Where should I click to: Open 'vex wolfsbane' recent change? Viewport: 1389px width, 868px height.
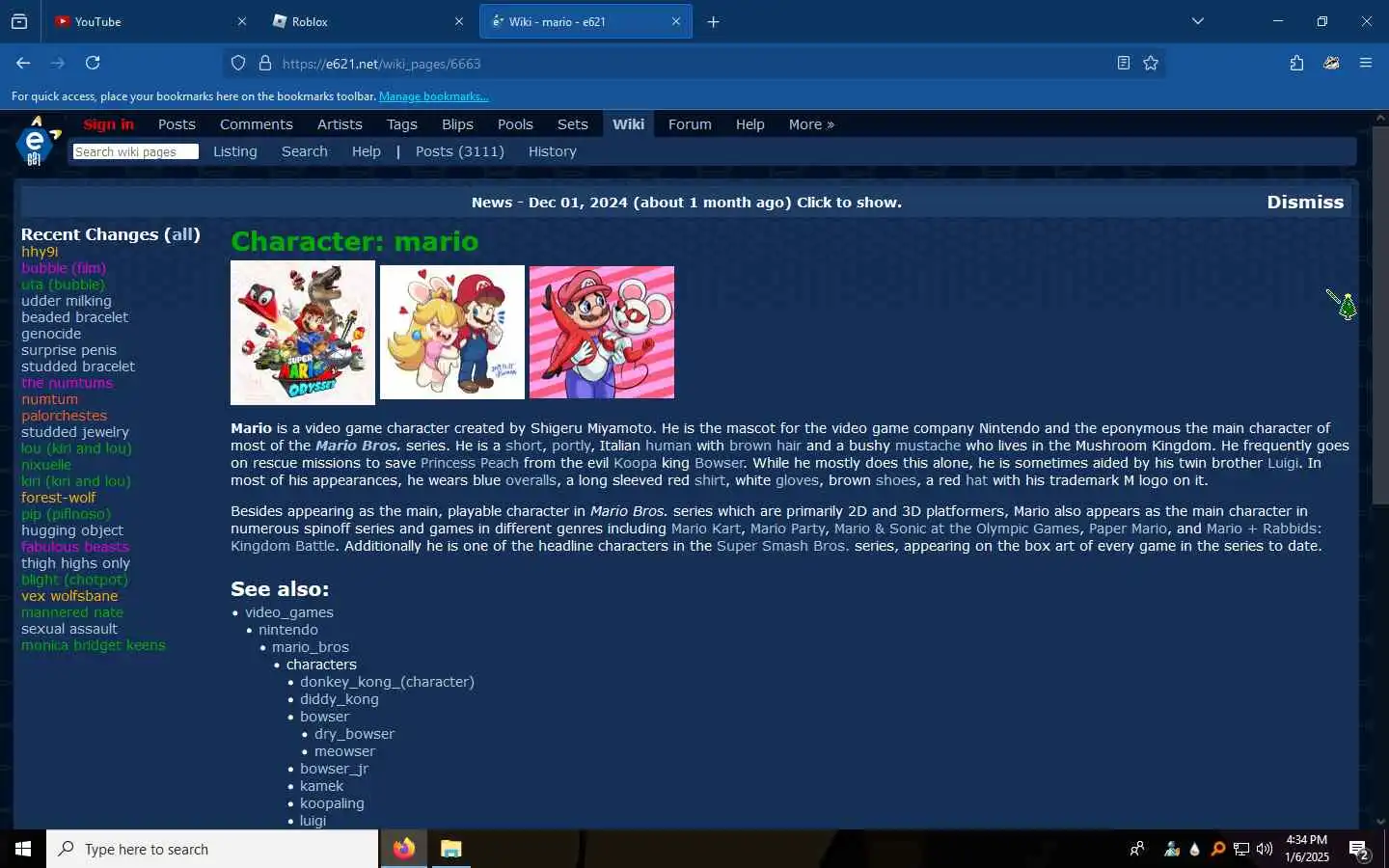[69, 596]
